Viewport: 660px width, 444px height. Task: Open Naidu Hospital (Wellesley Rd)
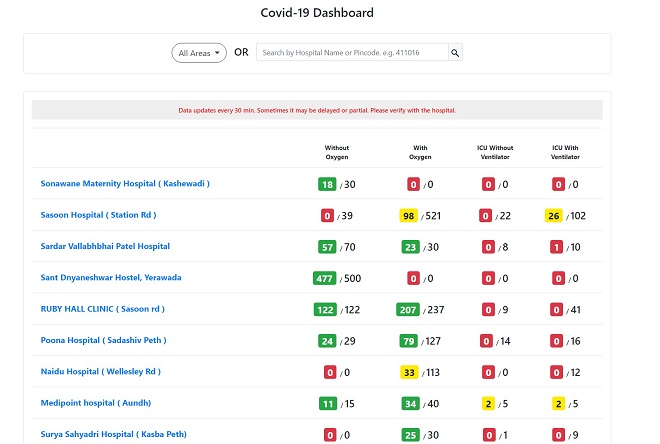point(100,371)
